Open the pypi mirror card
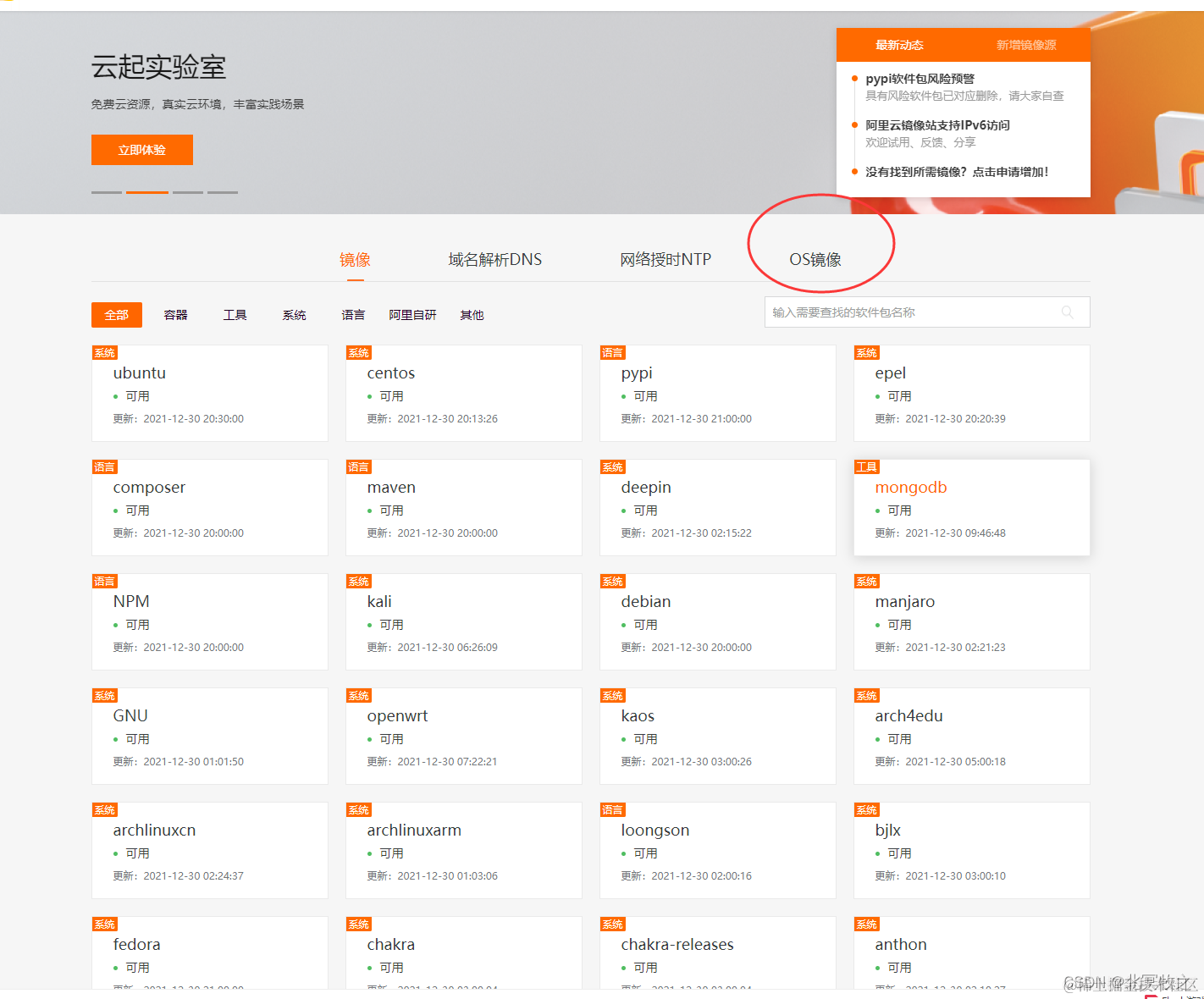Screen dimensions: 1204x999 [718, 393]
